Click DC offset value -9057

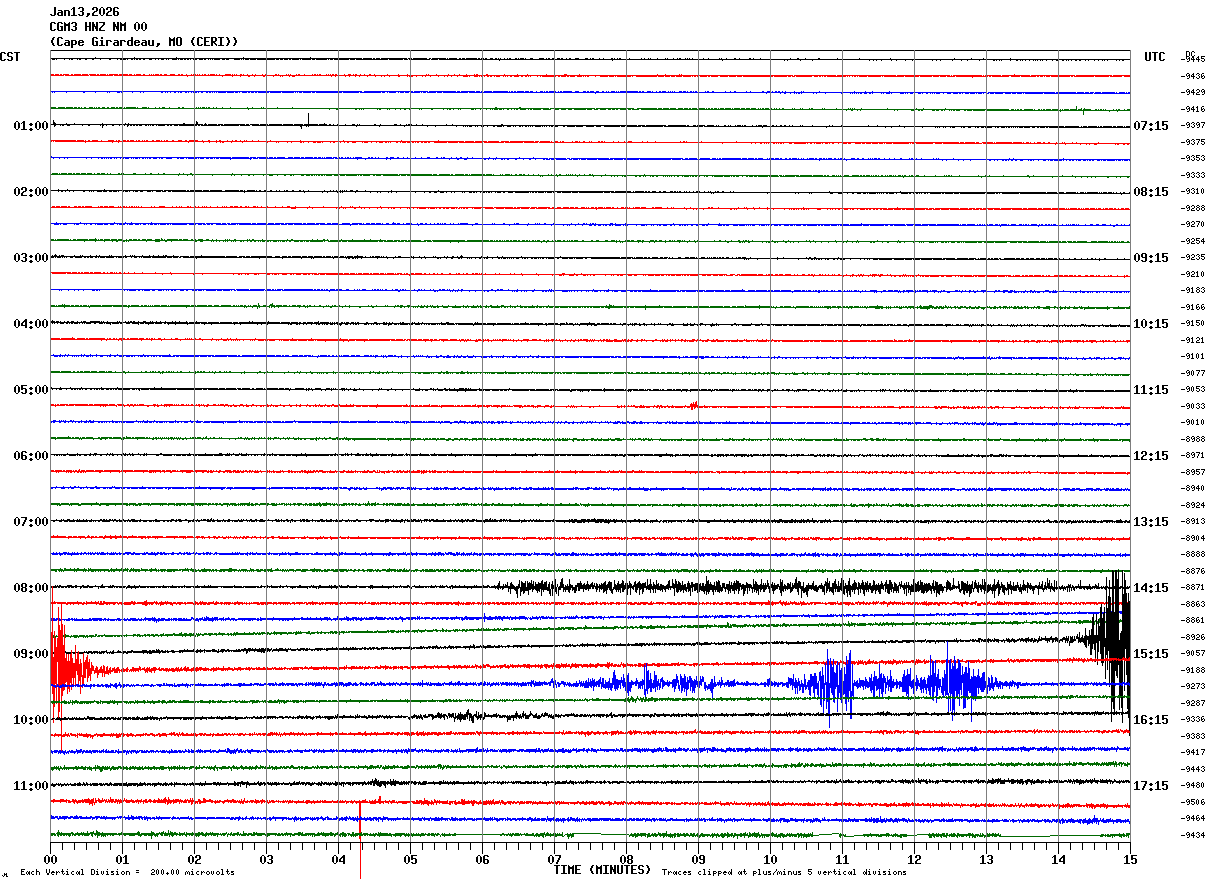[x=1194, y=654]
